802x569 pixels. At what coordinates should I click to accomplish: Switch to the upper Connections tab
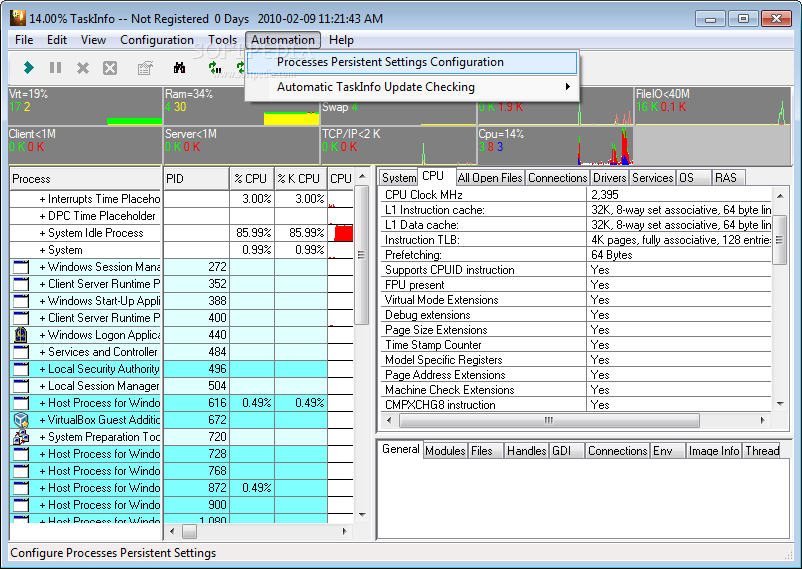[558, 178]
